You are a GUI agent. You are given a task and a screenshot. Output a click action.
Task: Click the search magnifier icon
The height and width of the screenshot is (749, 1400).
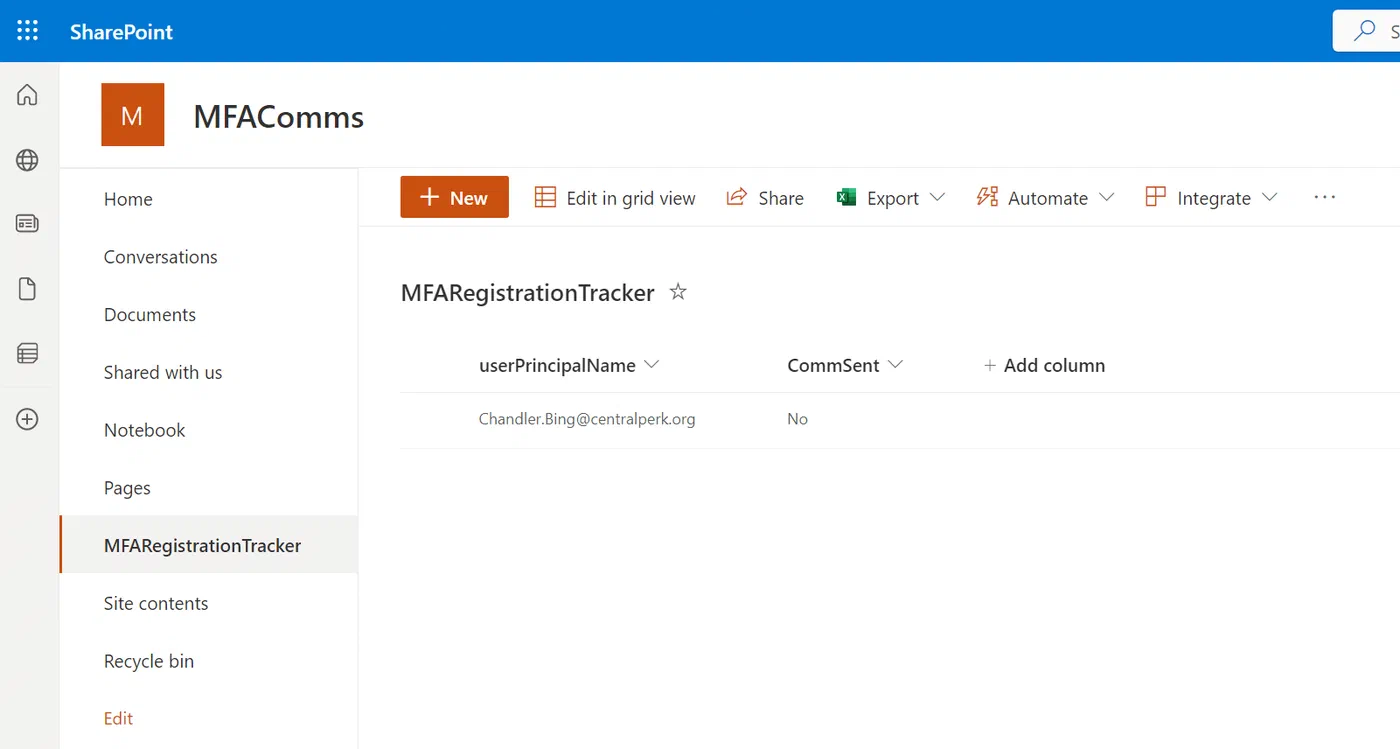coord(1364,31)
